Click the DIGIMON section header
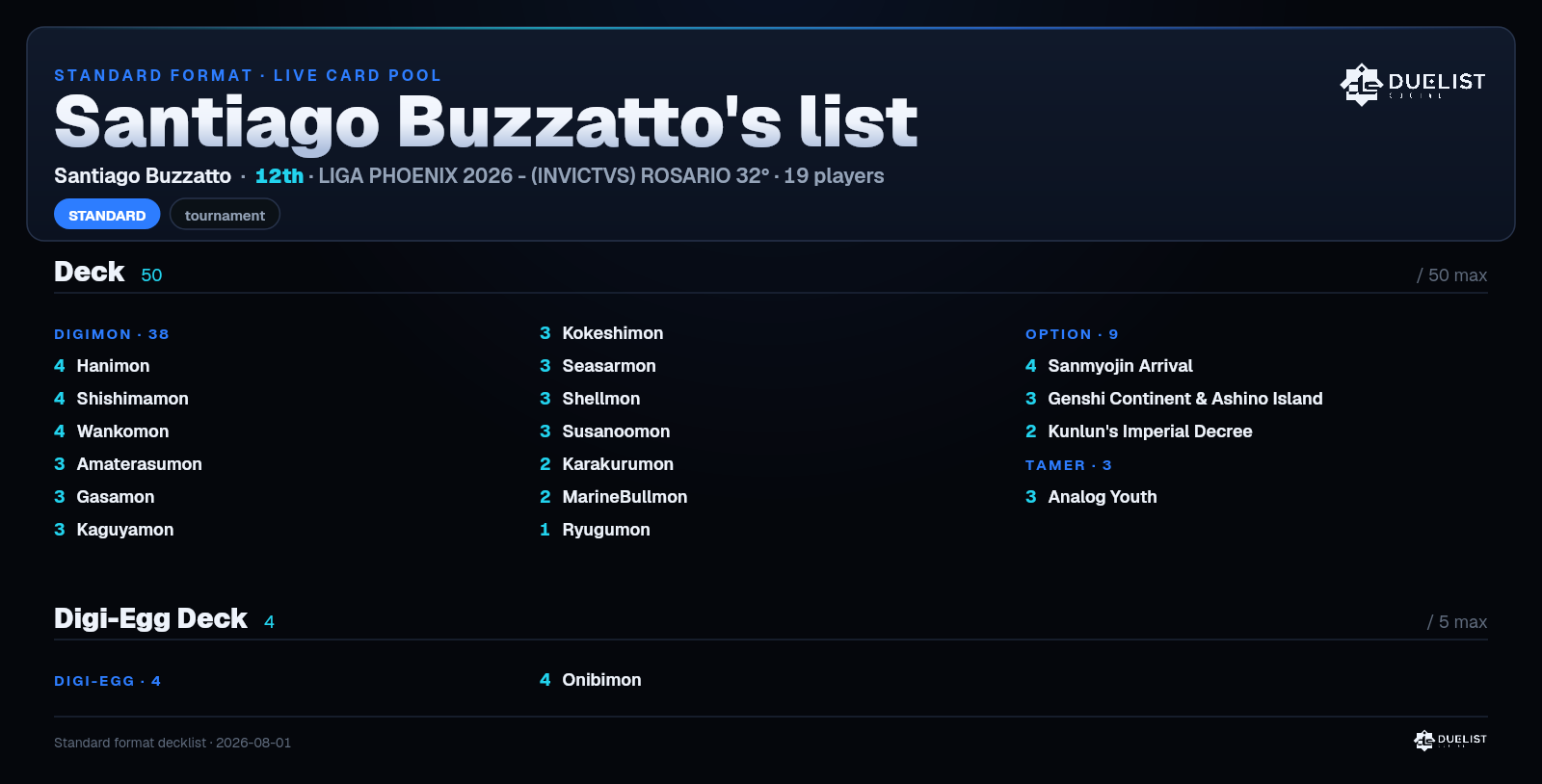Viewport: 1542px width, 784px height. point(112,334)
